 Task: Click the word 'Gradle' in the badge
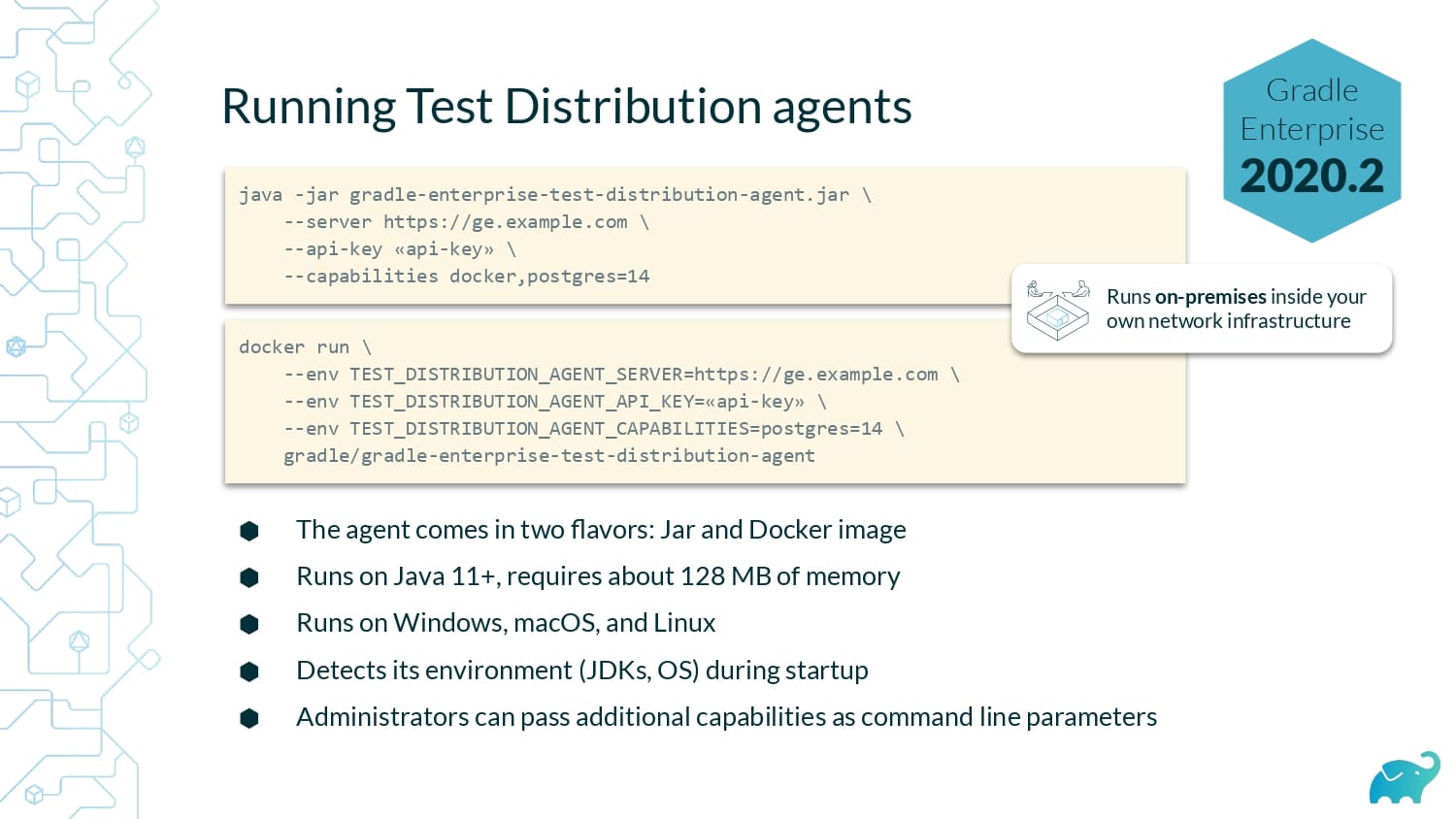coord(1312,90)
